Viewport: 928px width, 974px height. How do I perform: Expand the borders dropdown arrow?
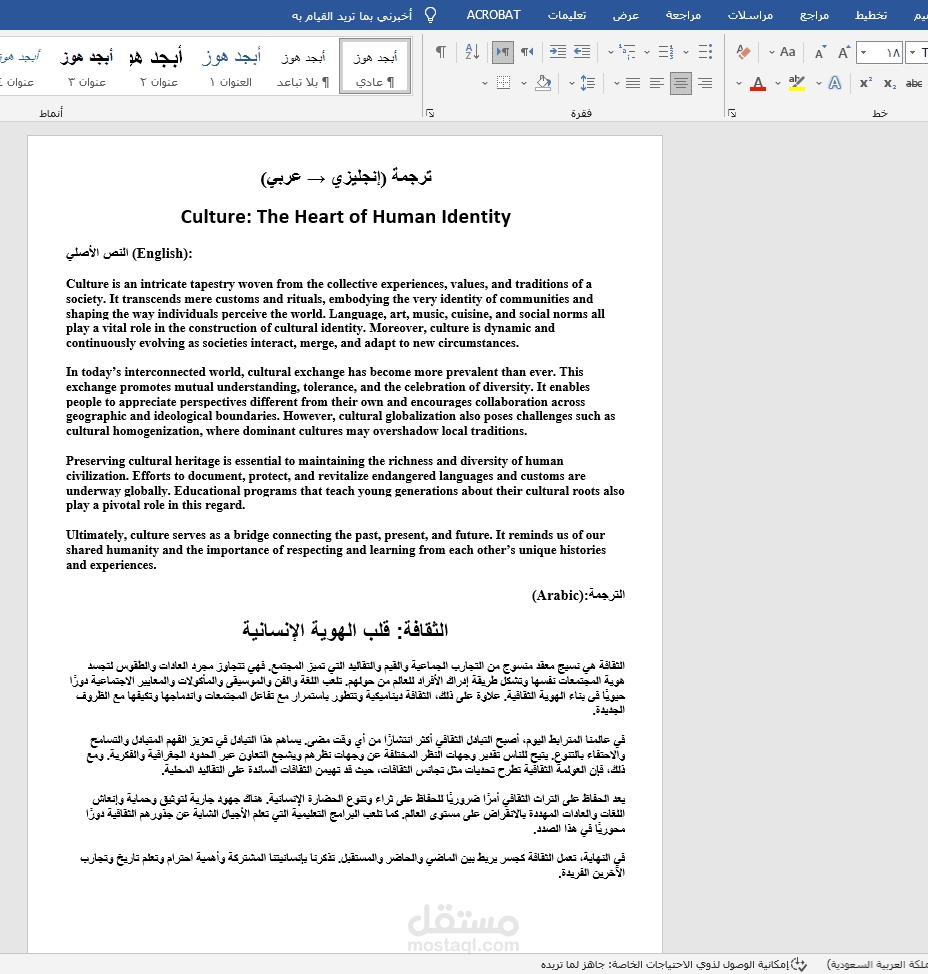[485, 83]
